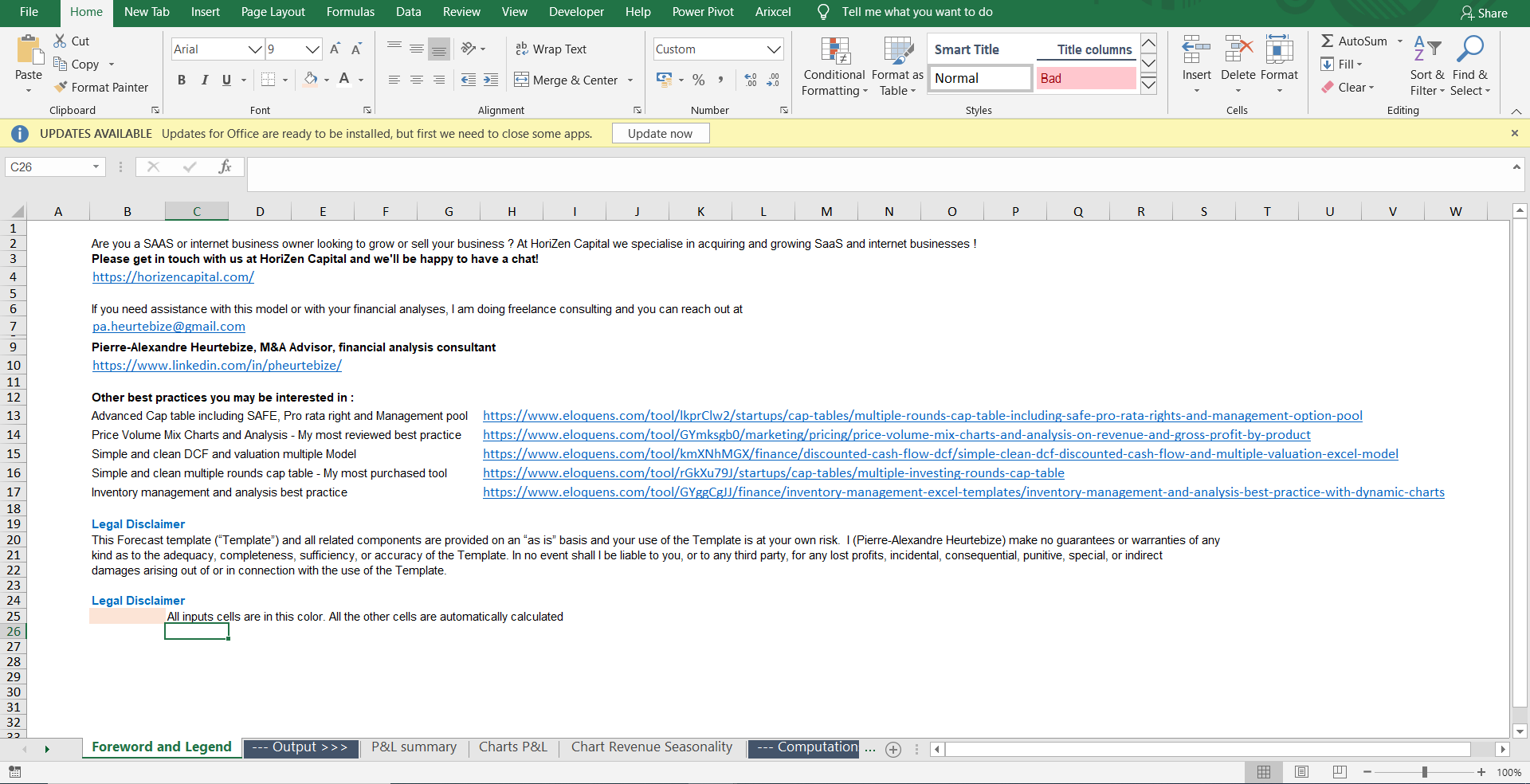Click the Font Color A icon
This screenshot has height=784, width=1530.
pos(344,79)
